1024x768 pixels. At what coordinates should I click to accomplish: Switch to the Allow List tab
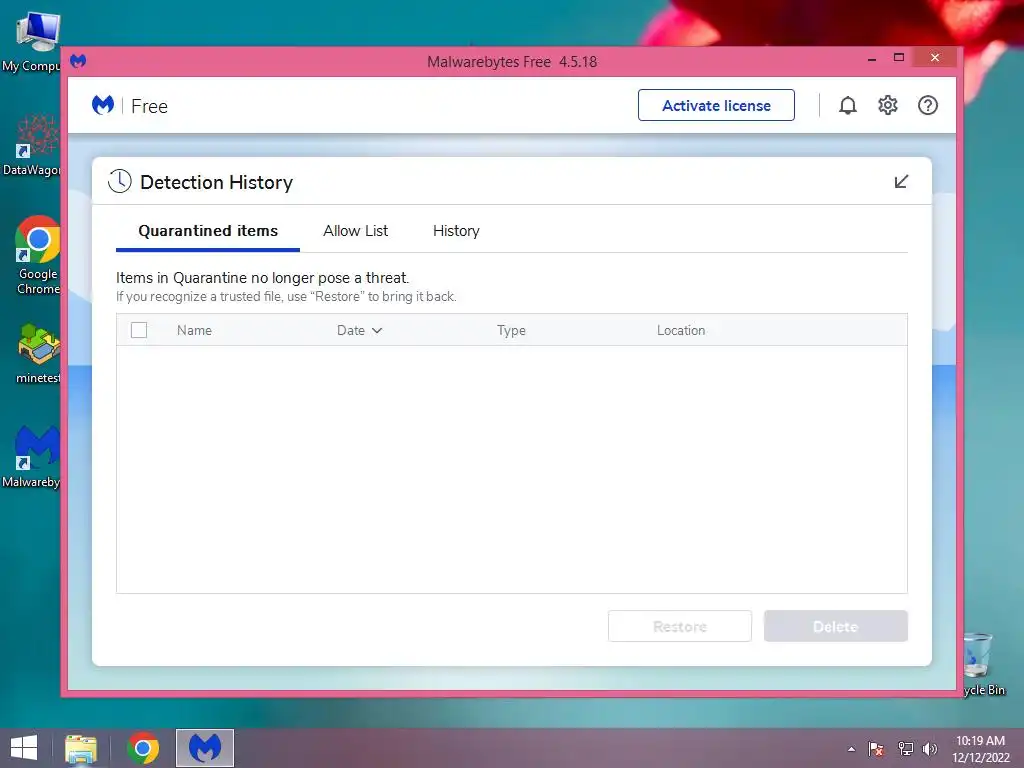click(x=355, y=231)
